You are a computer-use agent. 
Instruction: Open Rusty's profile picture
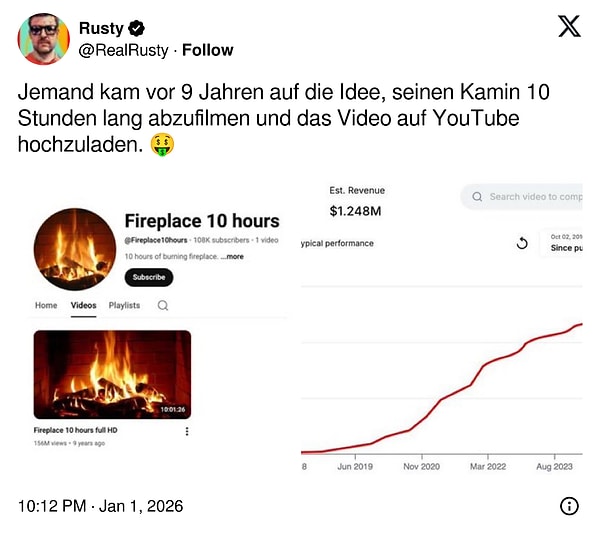click(43, 39)
